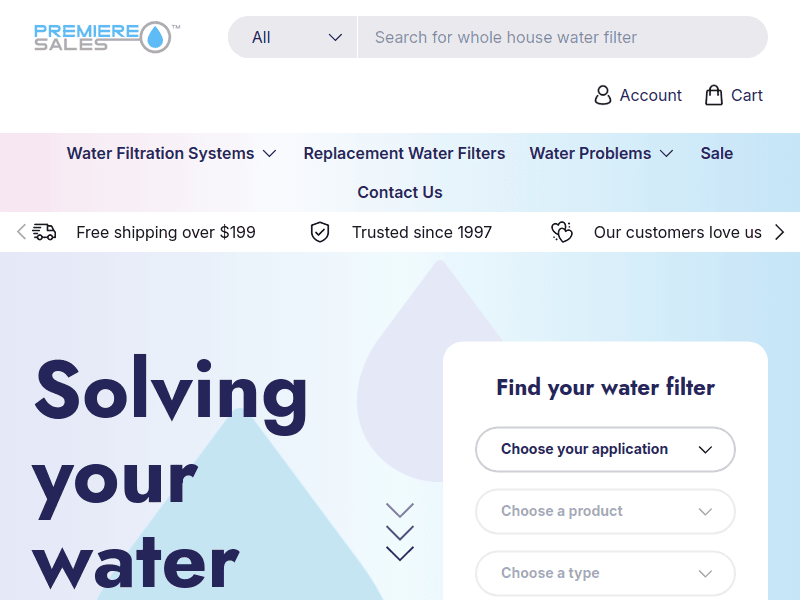
Task: Click the scroll-down triple chevron icon
Action: (x=400, y=532)
